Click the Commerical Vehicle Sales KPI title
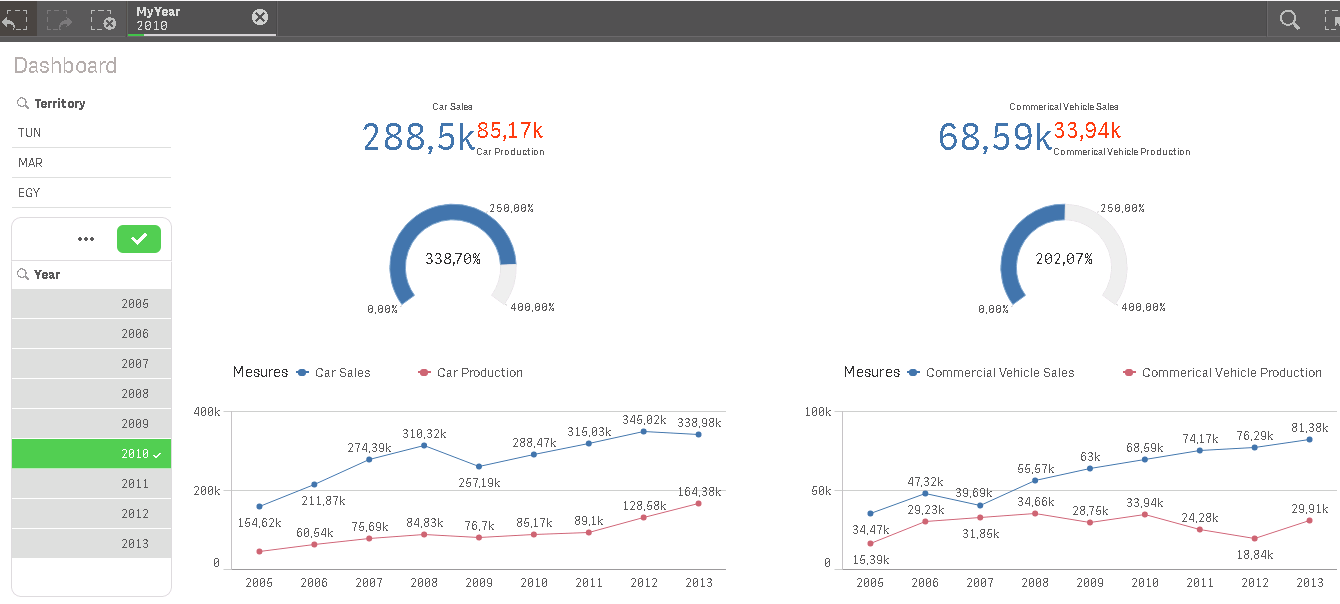Screen dimensions: 1340x604 [x=1064, y=106]
